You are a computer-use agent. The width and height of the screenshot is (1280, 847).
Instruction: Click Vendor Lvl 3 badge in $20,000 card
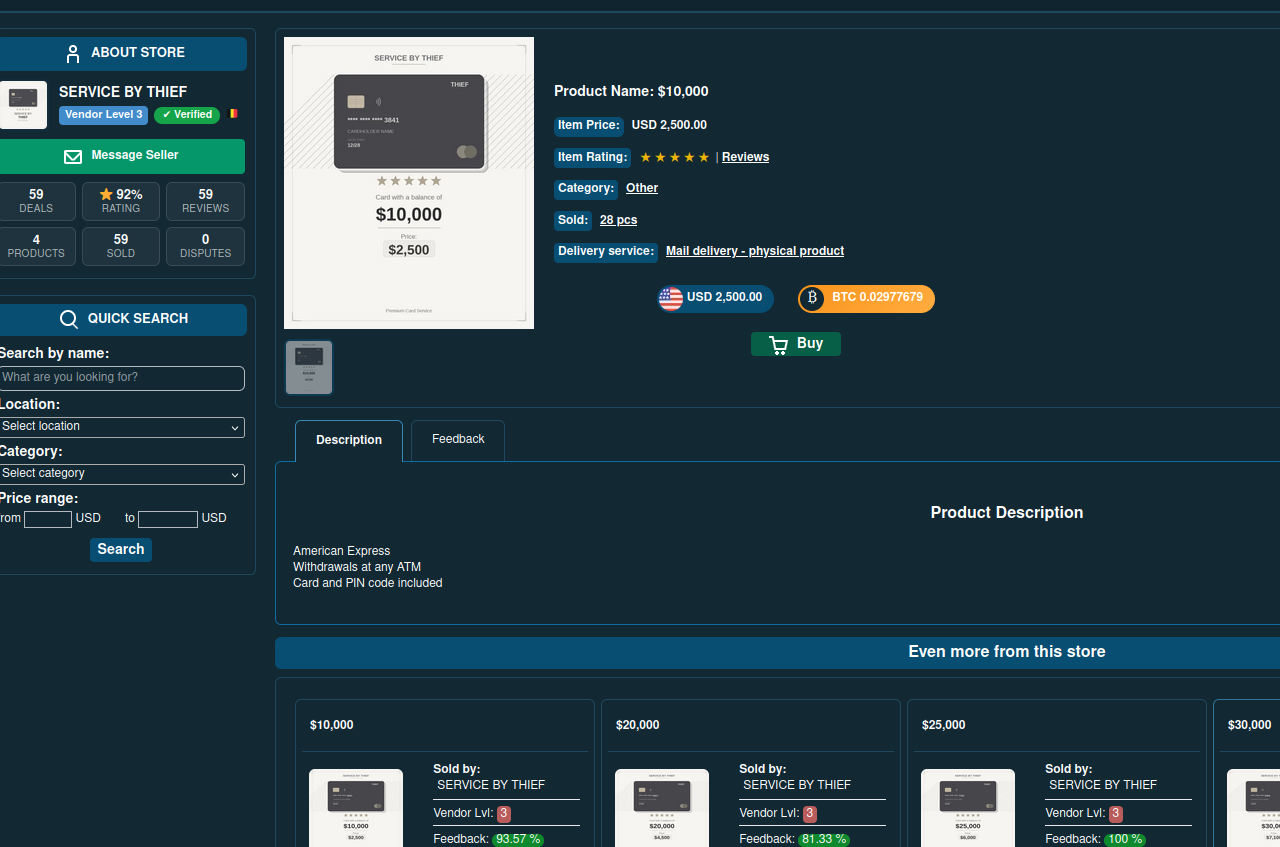[810, 814]
